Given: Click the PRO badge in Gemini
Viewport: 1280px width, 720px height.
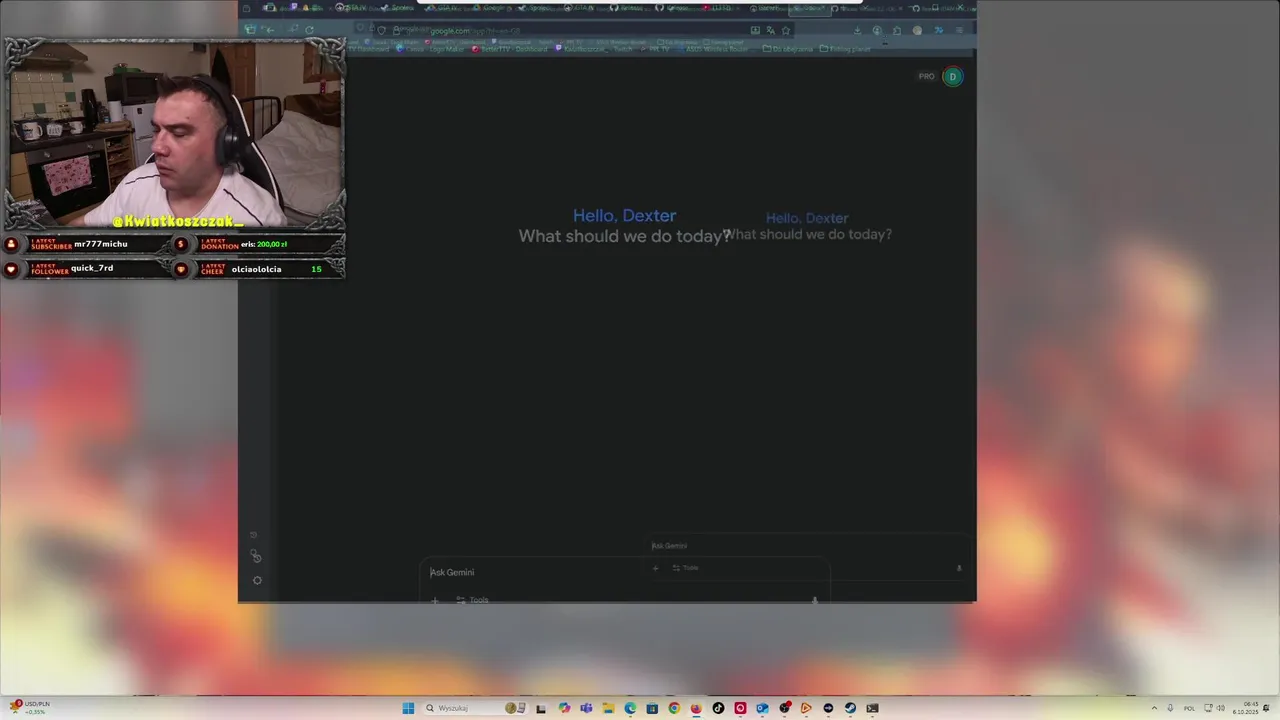Looking at the screenshot, I should point(927,76).
